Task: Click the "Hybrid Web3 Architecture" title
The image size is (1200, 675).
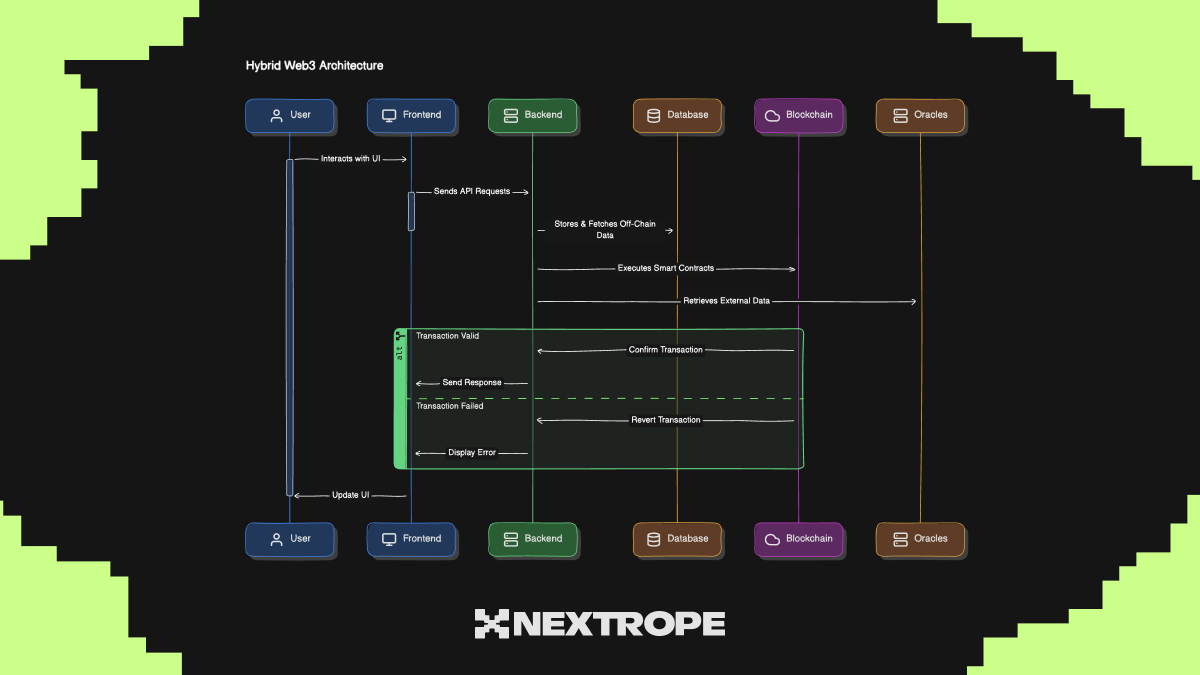Action: click(x=314, y=66)
